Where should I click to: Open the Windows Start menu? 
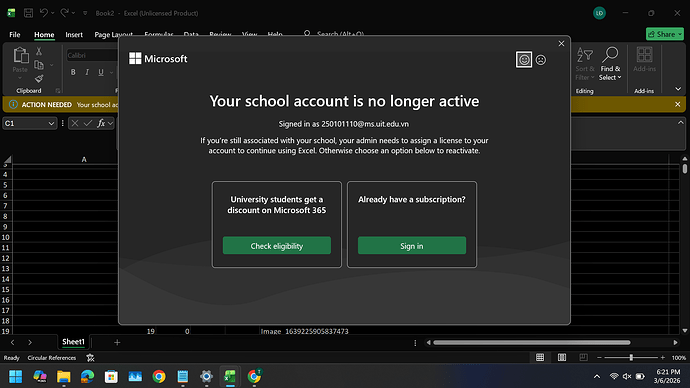tap(15, 377)
